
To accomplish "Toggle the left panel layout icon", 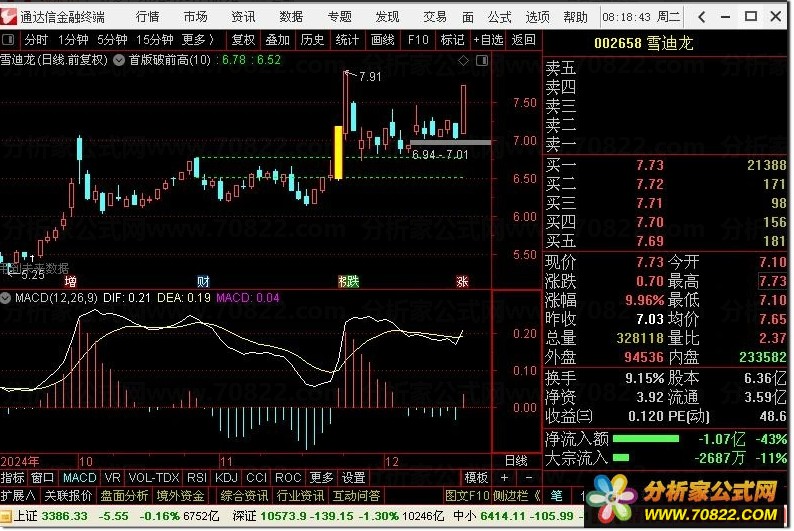I will click(8, 39).
